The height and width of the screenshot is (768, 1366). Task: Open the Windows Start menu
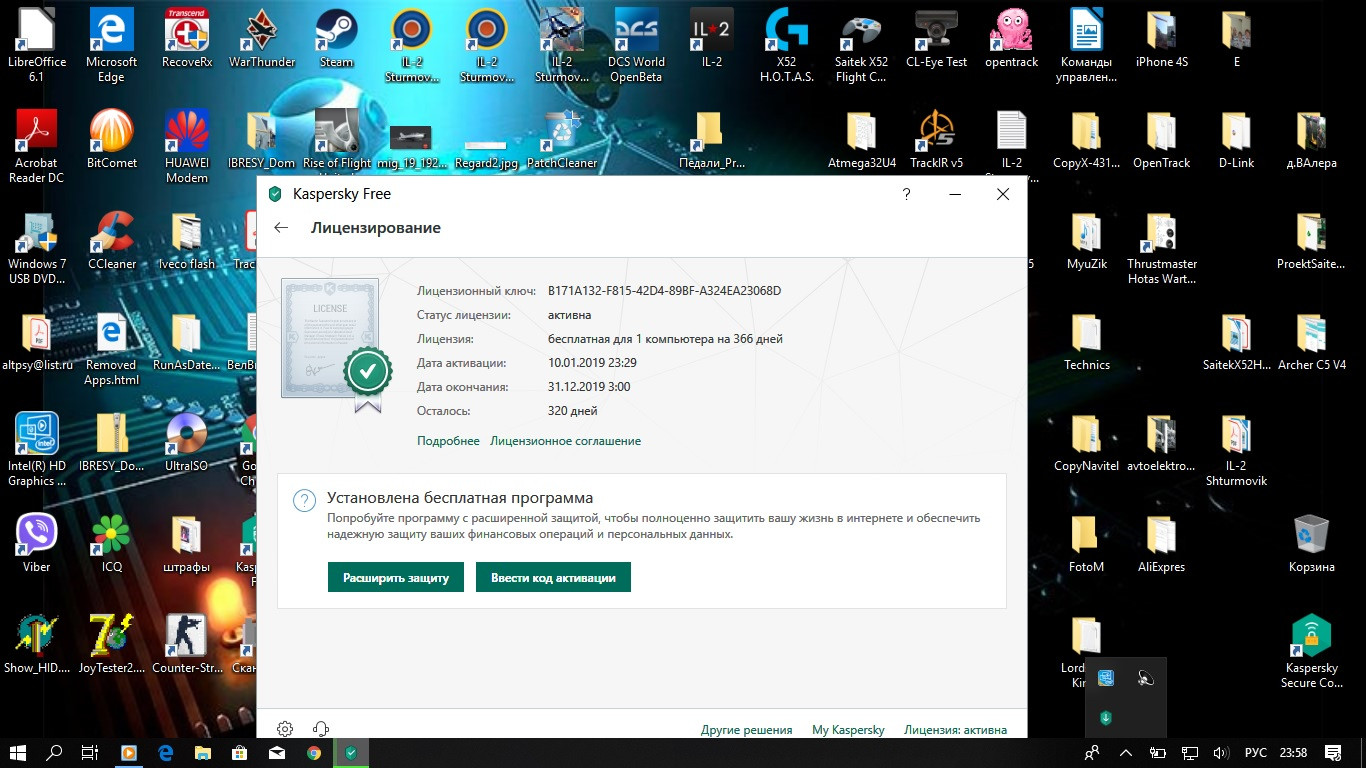click(18, 753)
